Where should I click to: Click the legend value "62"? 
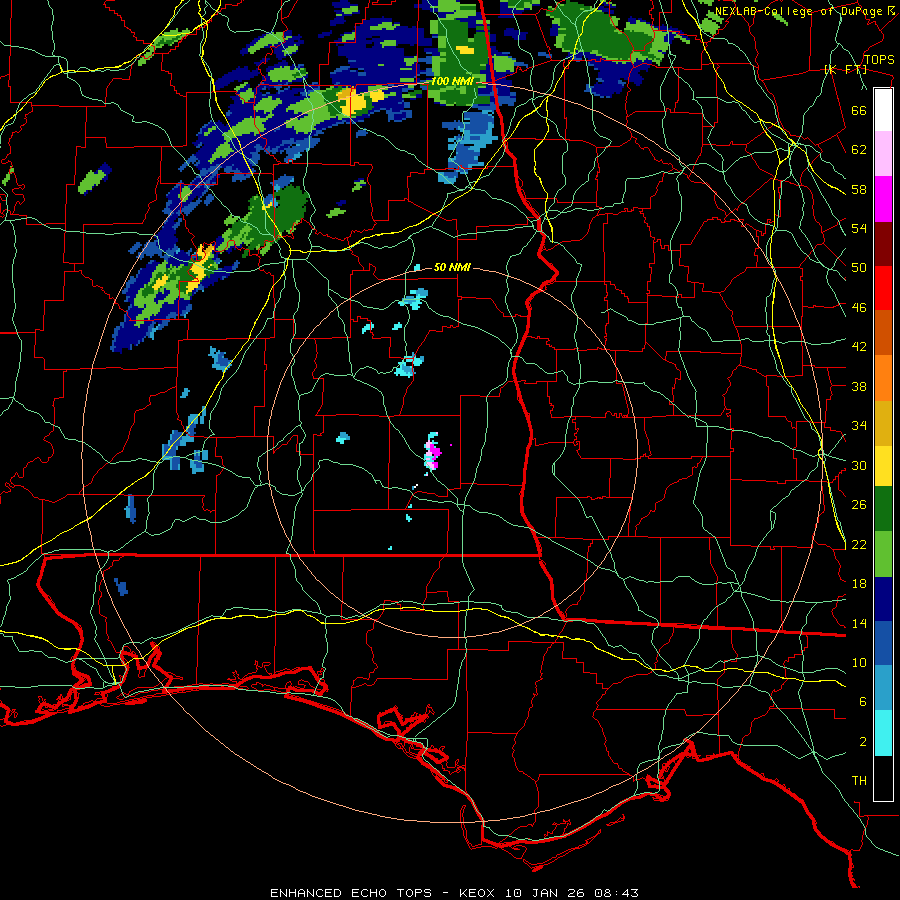click(x=859, y=149)
